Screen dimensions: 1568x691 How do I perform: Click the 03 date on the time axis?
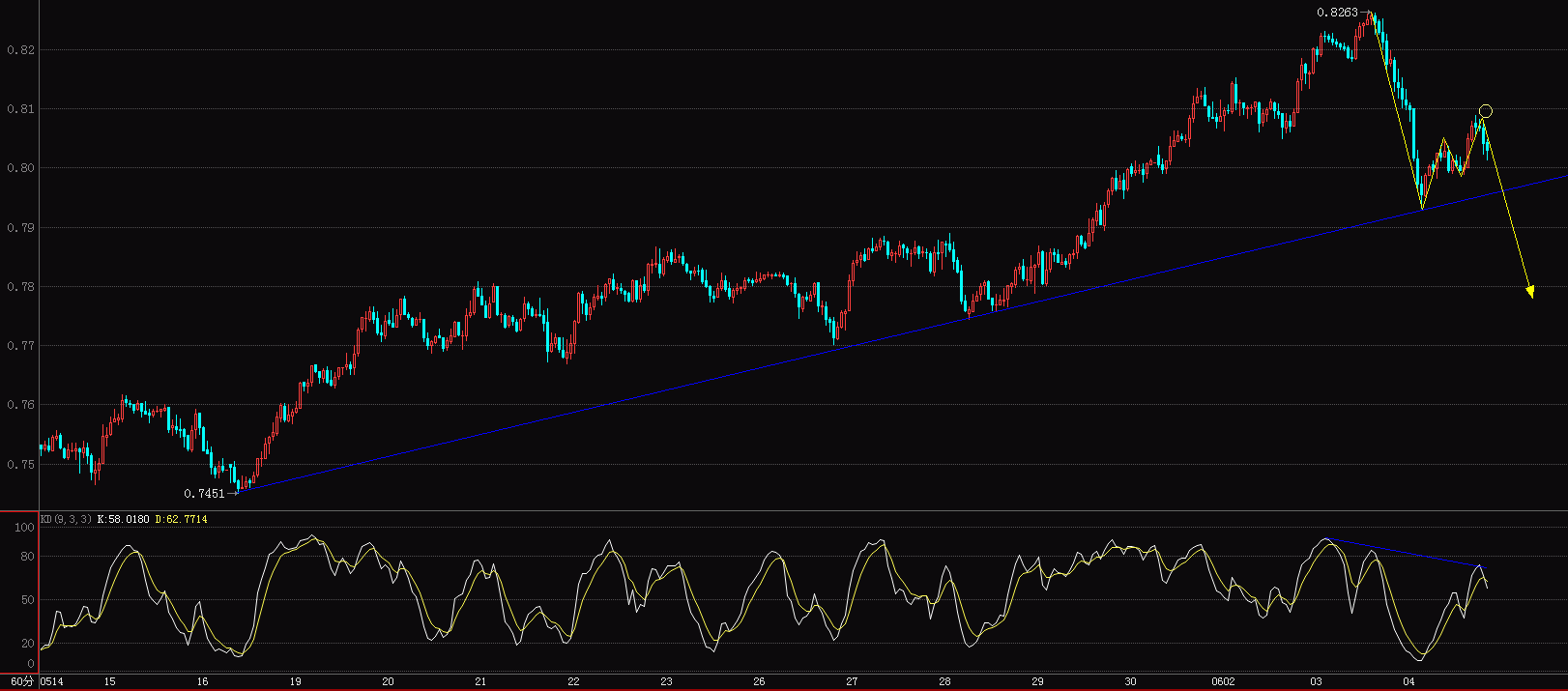tap(1316, 681)
